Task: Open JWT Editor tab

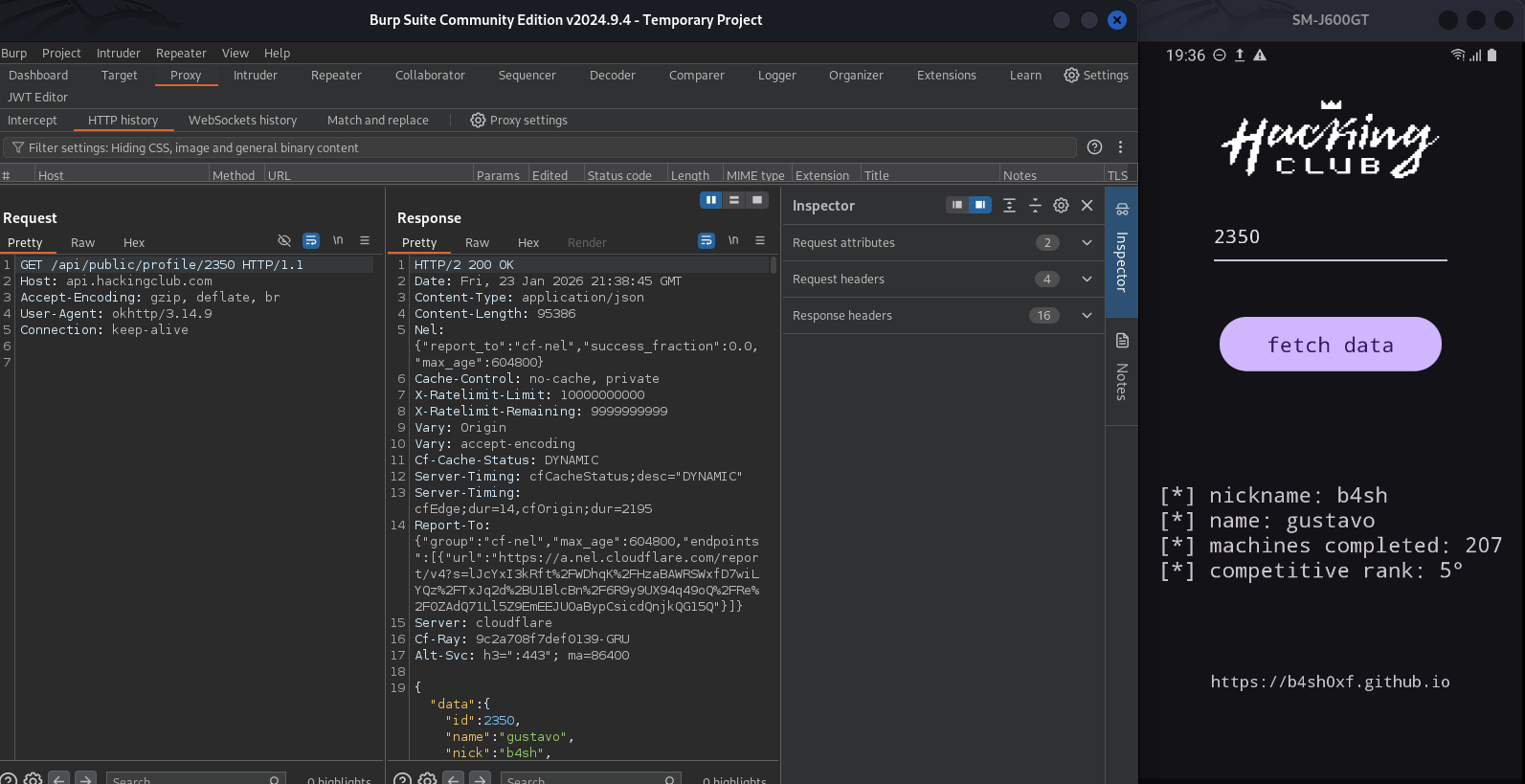Action: pyautogui.click(x=38, y=97)
